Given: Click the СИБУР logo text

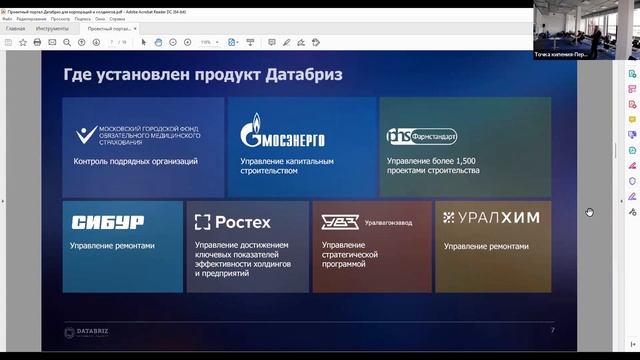Looking at the screenshot, I should tap(108, 222).
